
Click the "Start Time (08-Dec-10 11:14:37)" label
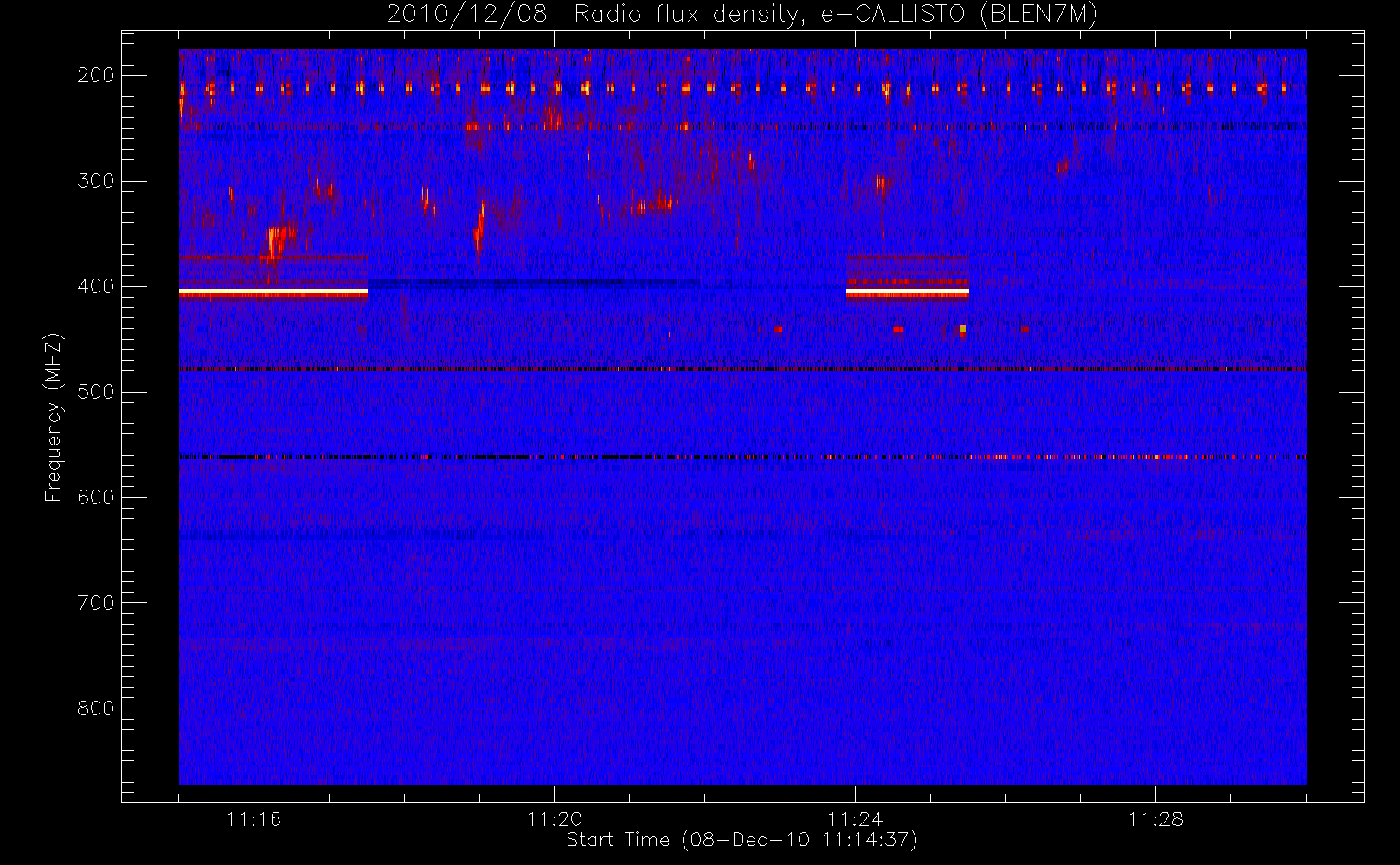pyautogui.click(x=742, y=840)
